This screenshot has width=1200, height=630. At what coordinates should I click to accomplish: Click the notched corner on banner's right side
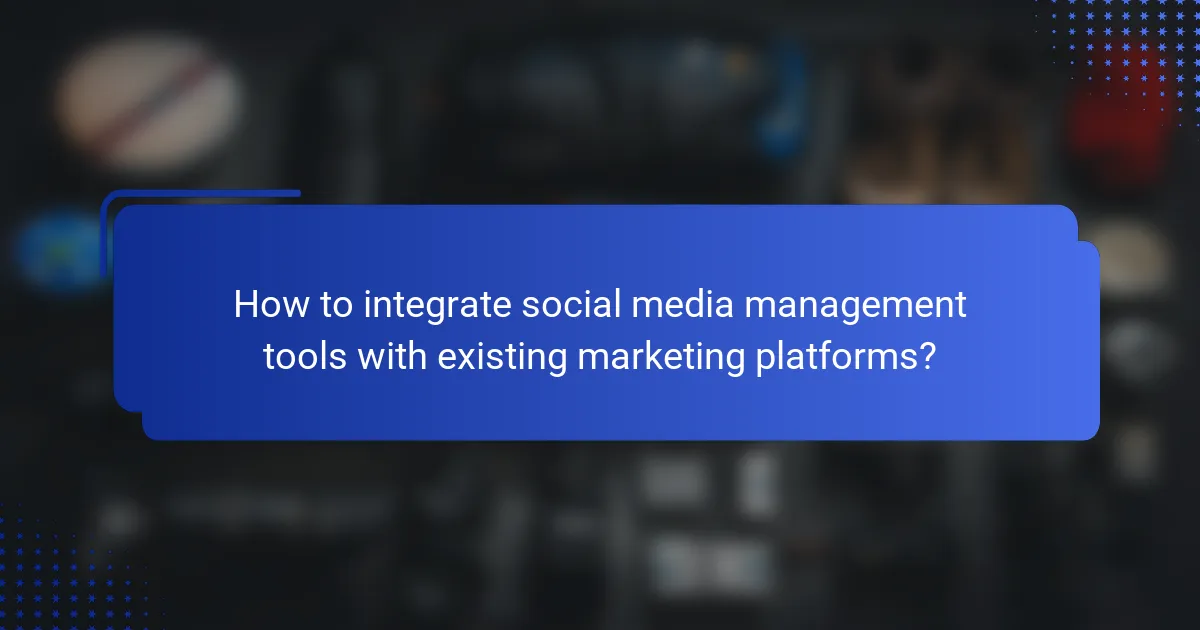tap(1080, 240)
